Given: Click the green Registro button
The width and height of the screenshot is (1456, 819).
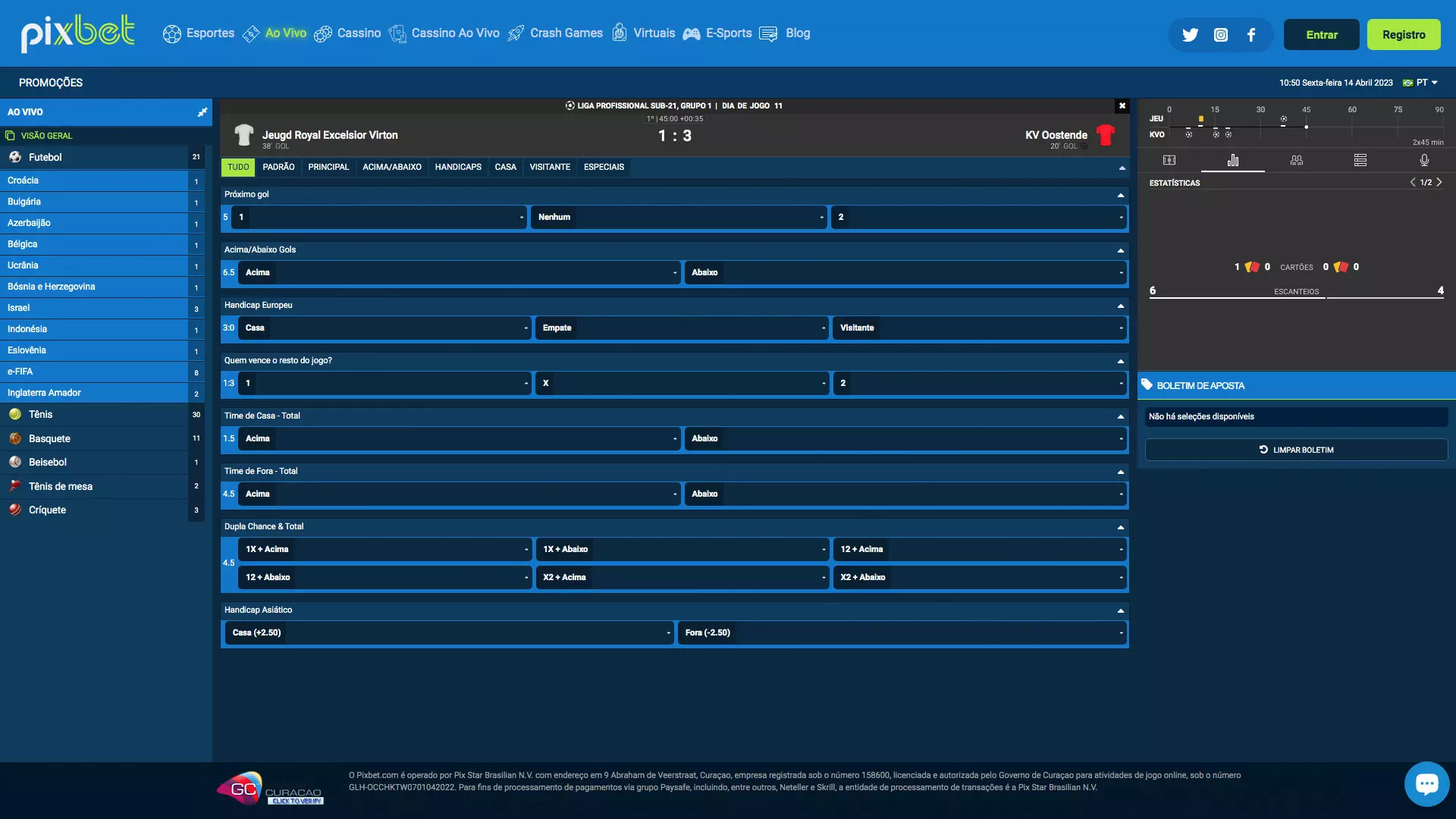Looking at the screenshot, I should click(1404, 35).
